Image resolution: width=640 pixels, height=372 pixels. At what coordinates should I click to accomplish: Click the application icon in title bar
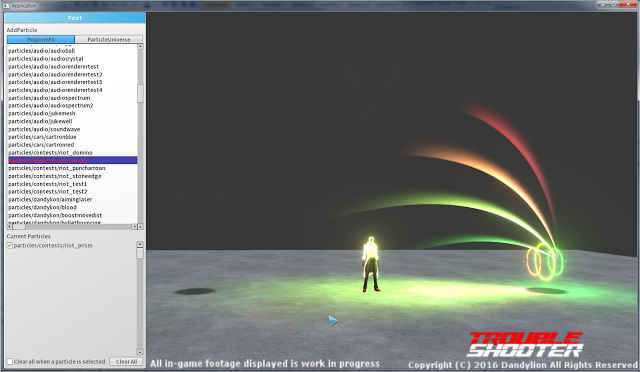tap(6, 6)
